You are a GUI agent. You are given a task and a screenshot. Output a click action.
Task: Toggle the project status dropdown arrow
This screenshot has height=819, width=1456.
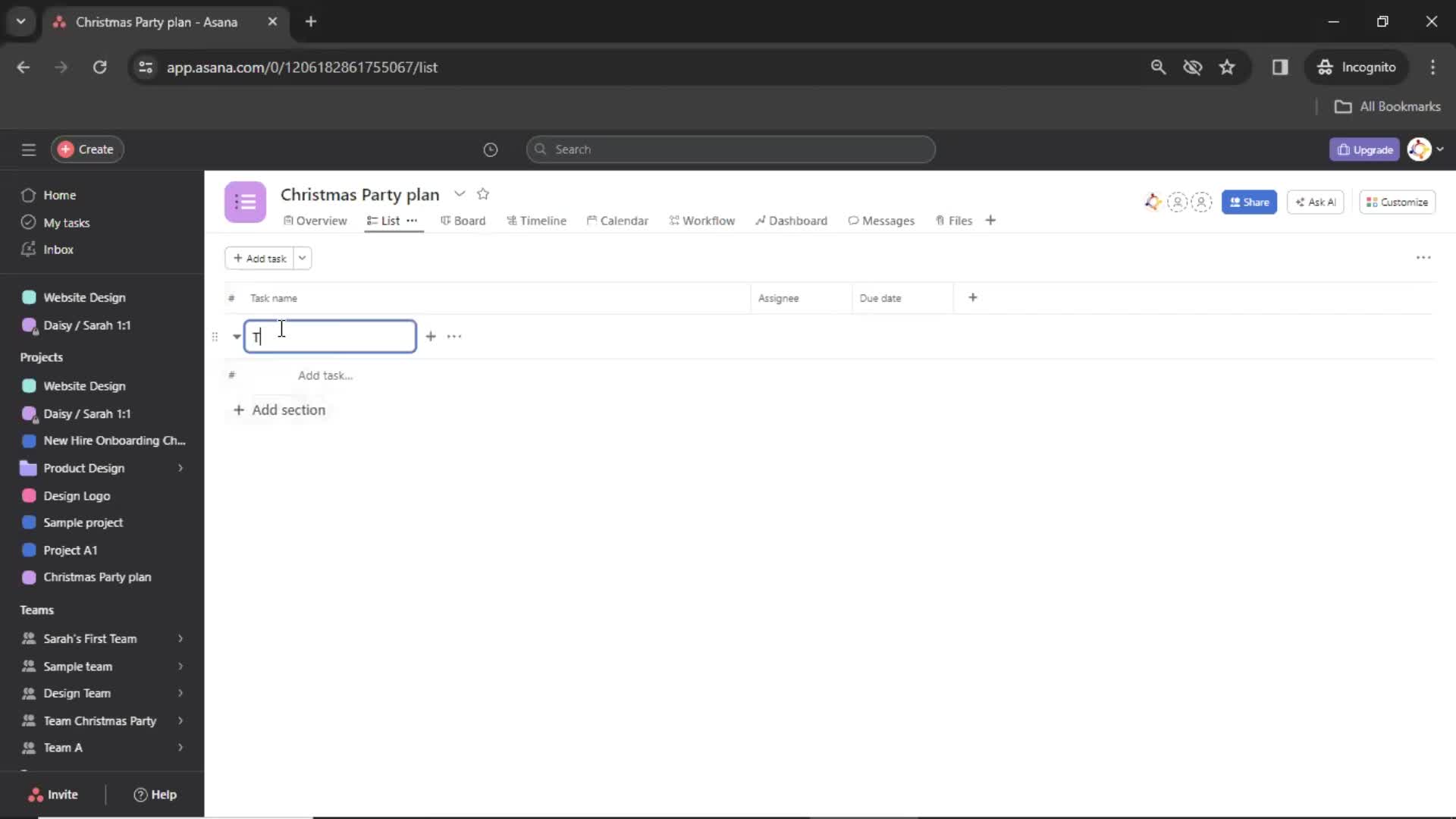point(459,194)
